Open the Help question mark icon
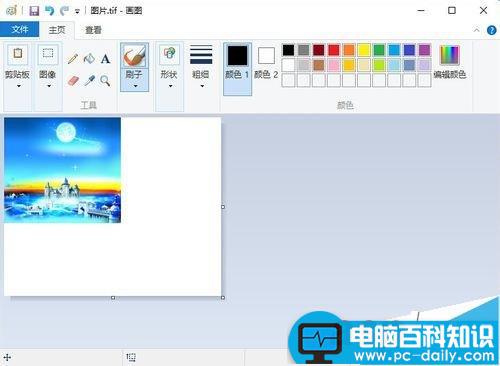 point(491,30)
